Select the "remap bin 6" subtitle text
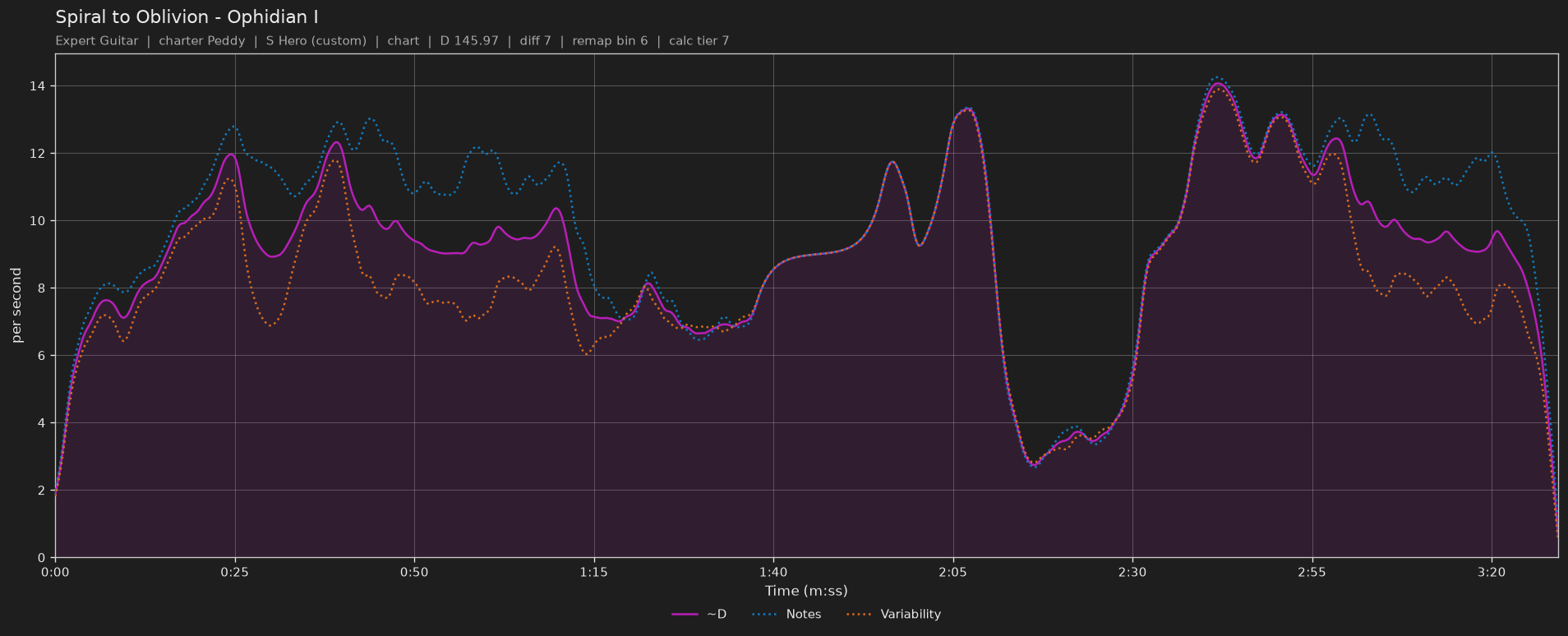 611,41
